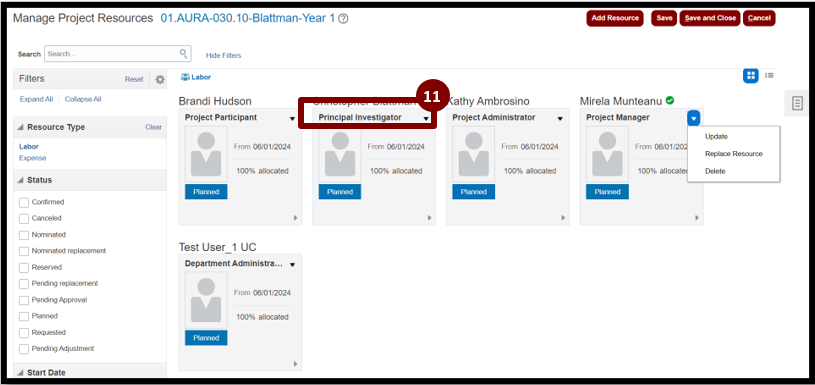Screen dimensions: 815x385
Task: Toggle the Nominated replacement checkbox
Action: (23, 251)
